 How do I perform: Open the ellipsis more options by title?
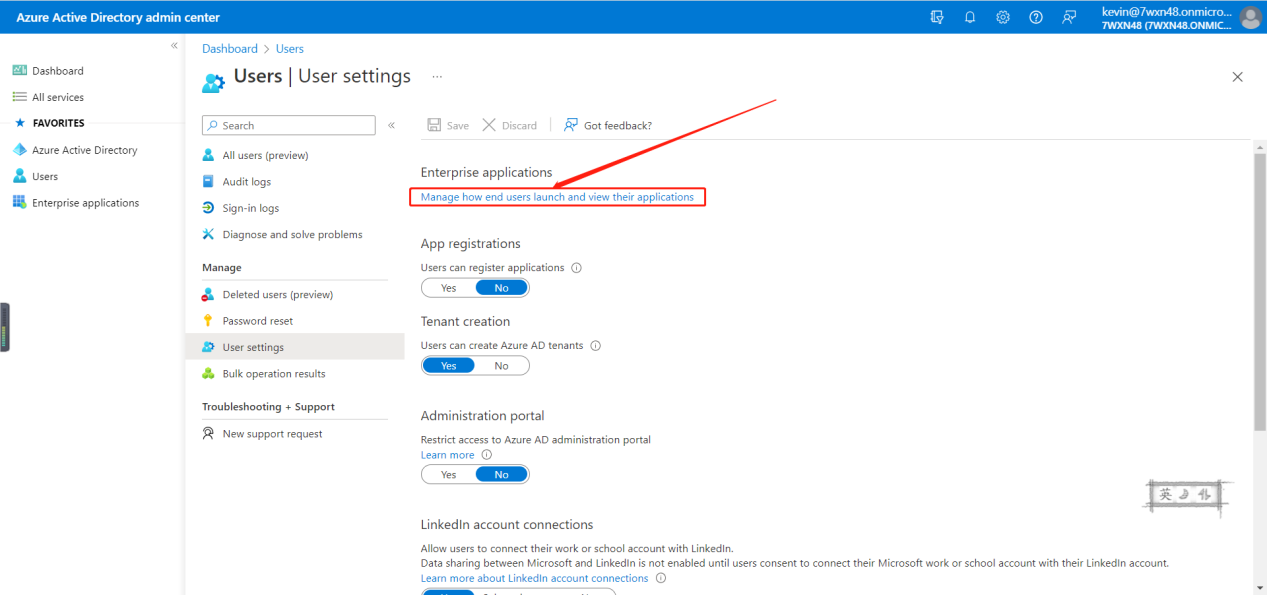tap(437, 76)
